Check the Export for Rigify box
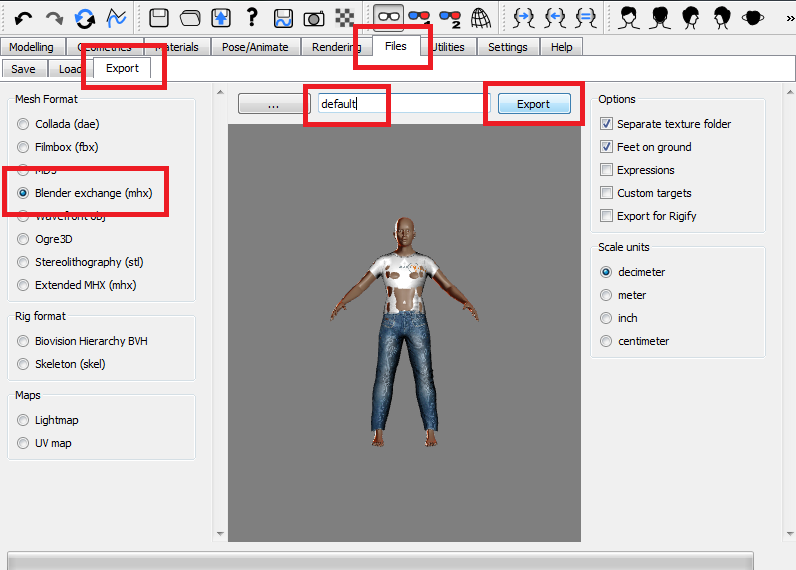Viewport: 796px width, 570px height. coord(607,216)
